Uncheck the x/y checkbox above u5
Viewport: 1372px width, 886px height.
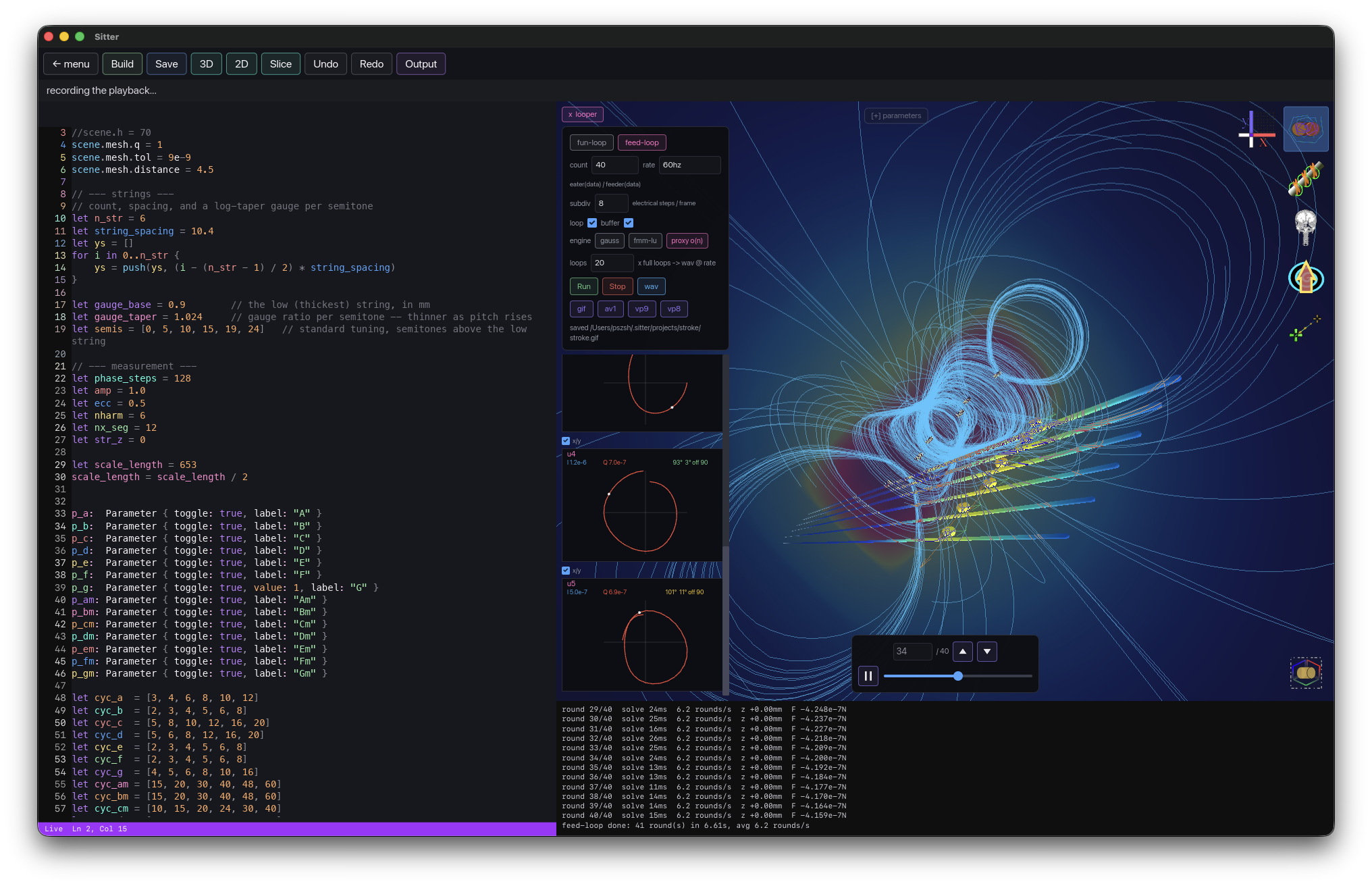click(x=566, y=571)
